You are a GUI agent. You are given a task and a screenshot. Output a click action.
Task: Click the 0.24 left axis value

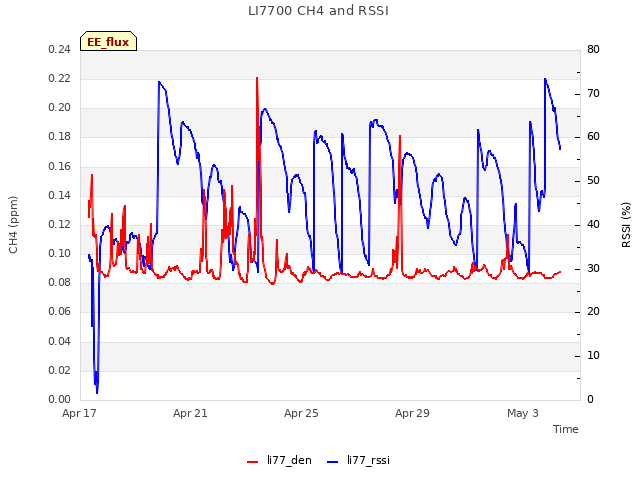point(60,50)
